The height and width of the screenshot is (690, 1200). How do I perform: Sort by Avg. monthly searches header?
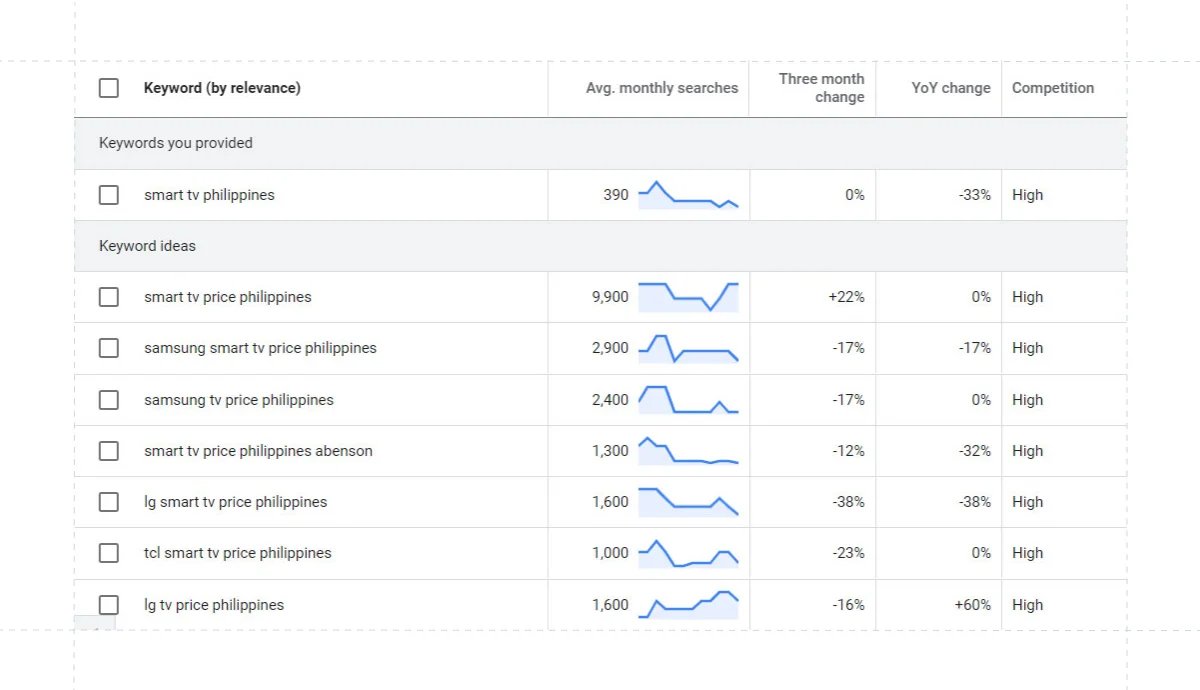[x=662, y=88]
